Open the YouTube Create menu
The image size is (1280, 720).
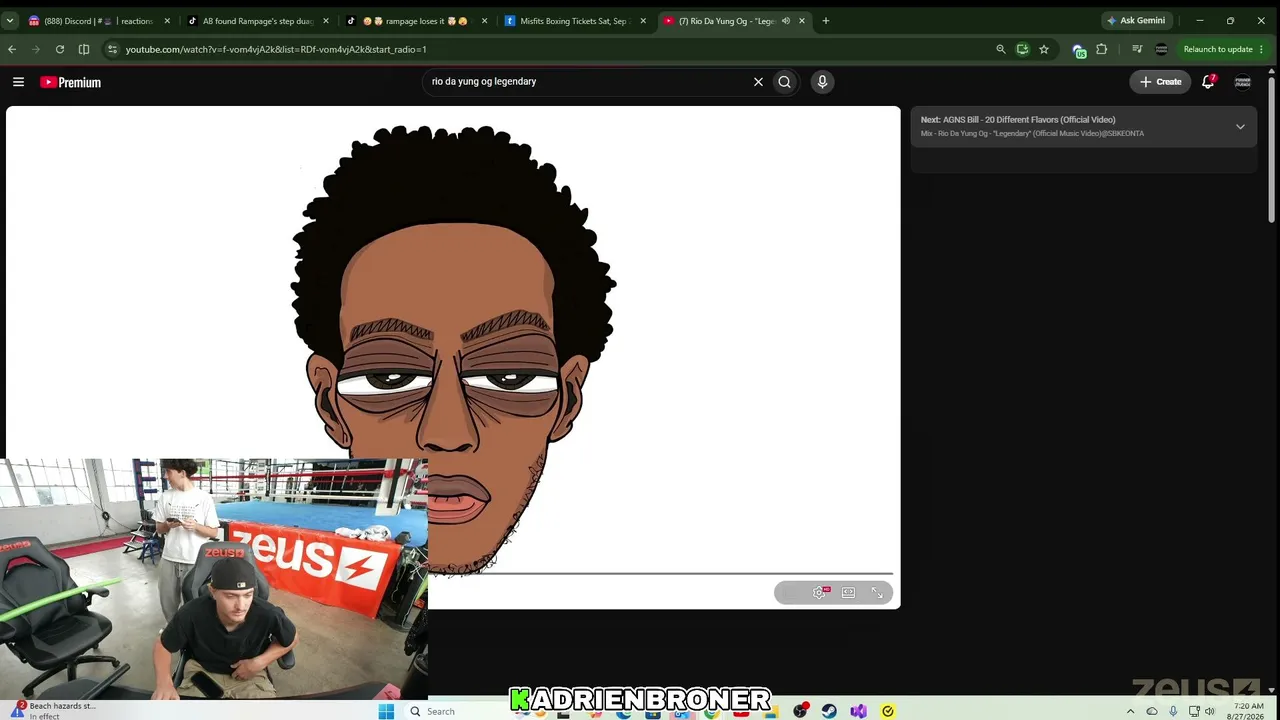[x=1161, y=82]
